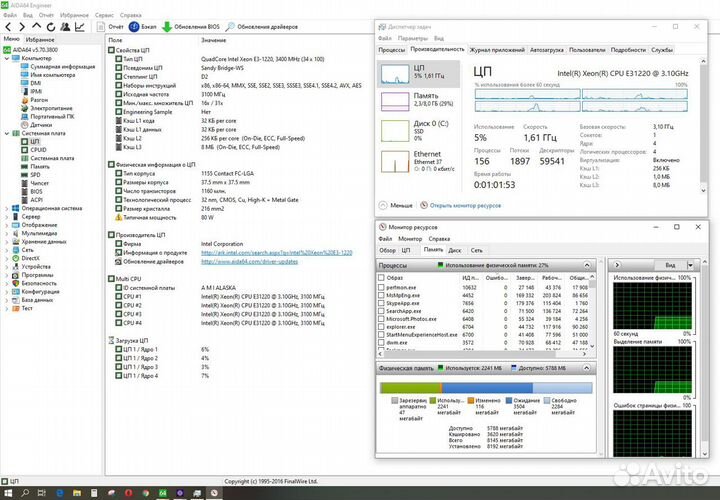
Task: Click Обновления BIOS toolbar button
Action: tap(191, 27)
